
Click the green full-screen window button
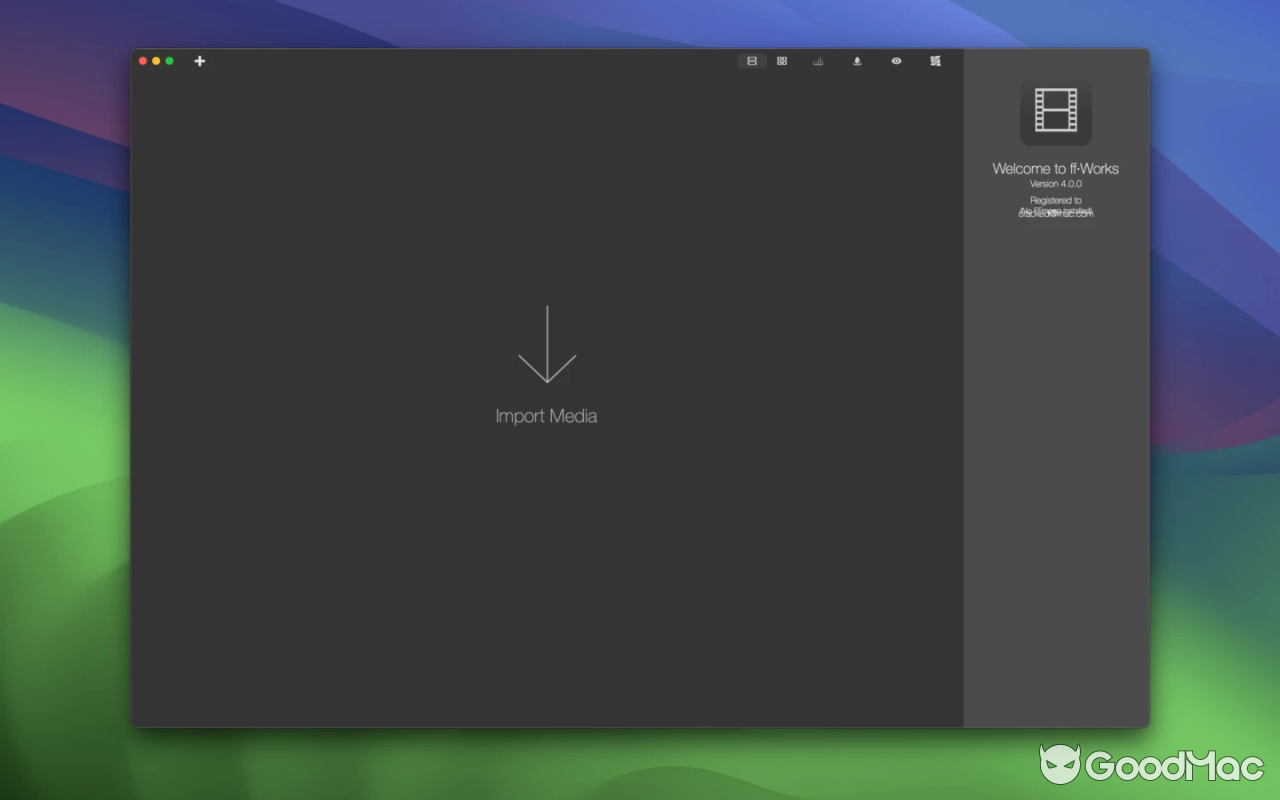(x=169, y=60)
